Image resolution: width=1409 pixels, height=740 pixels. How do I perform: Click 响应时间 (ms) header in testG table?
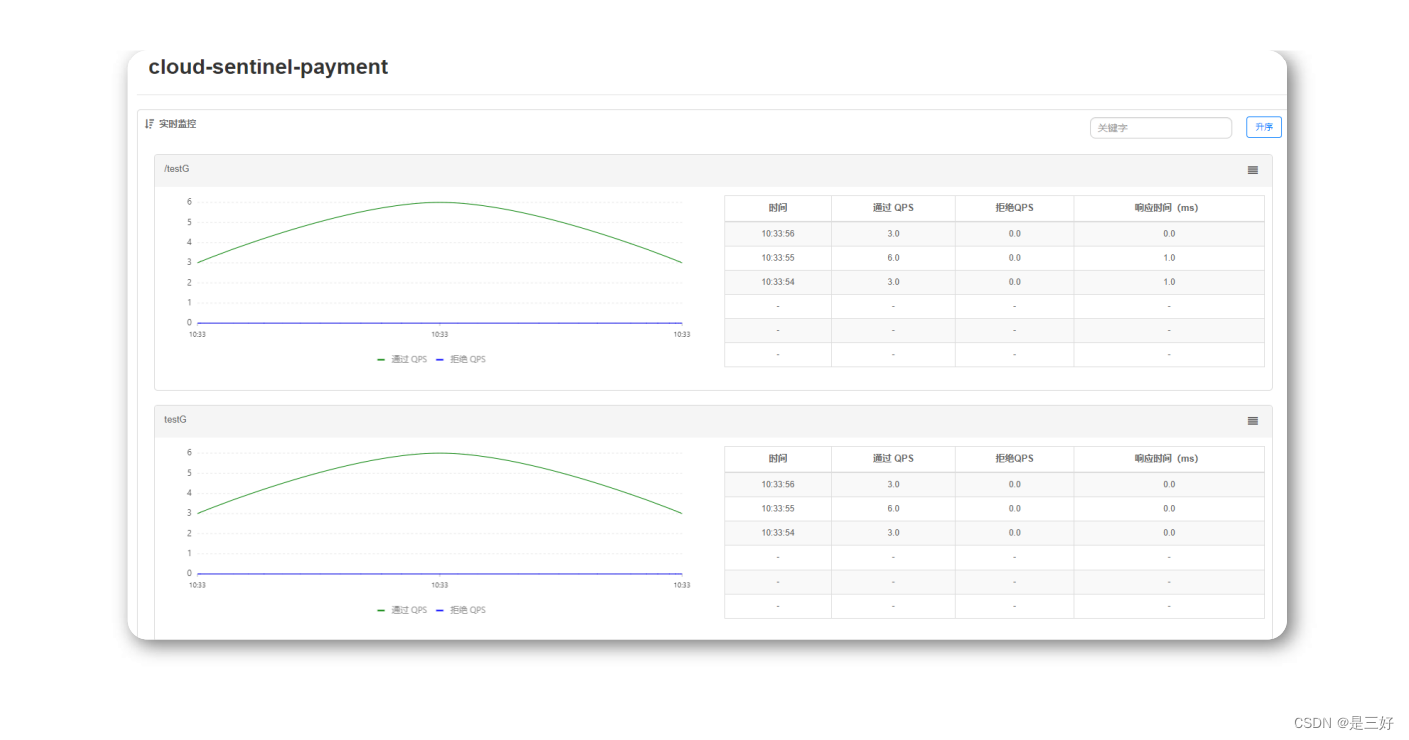tap(1168, 459)
